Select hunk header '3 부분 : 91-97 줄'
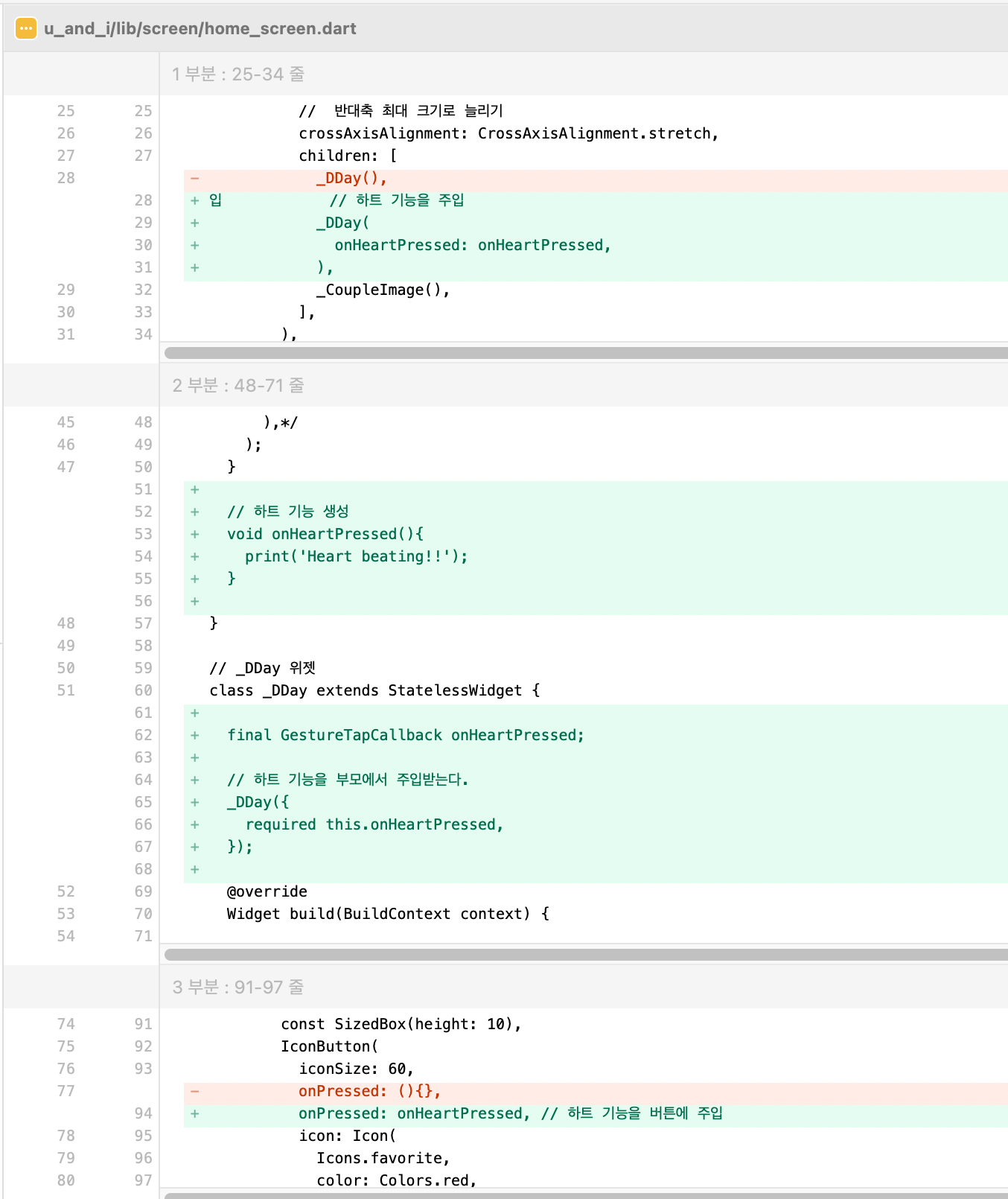This screenshot has width=1008, height=1199. pyautogui.click(x=238, y=987)
